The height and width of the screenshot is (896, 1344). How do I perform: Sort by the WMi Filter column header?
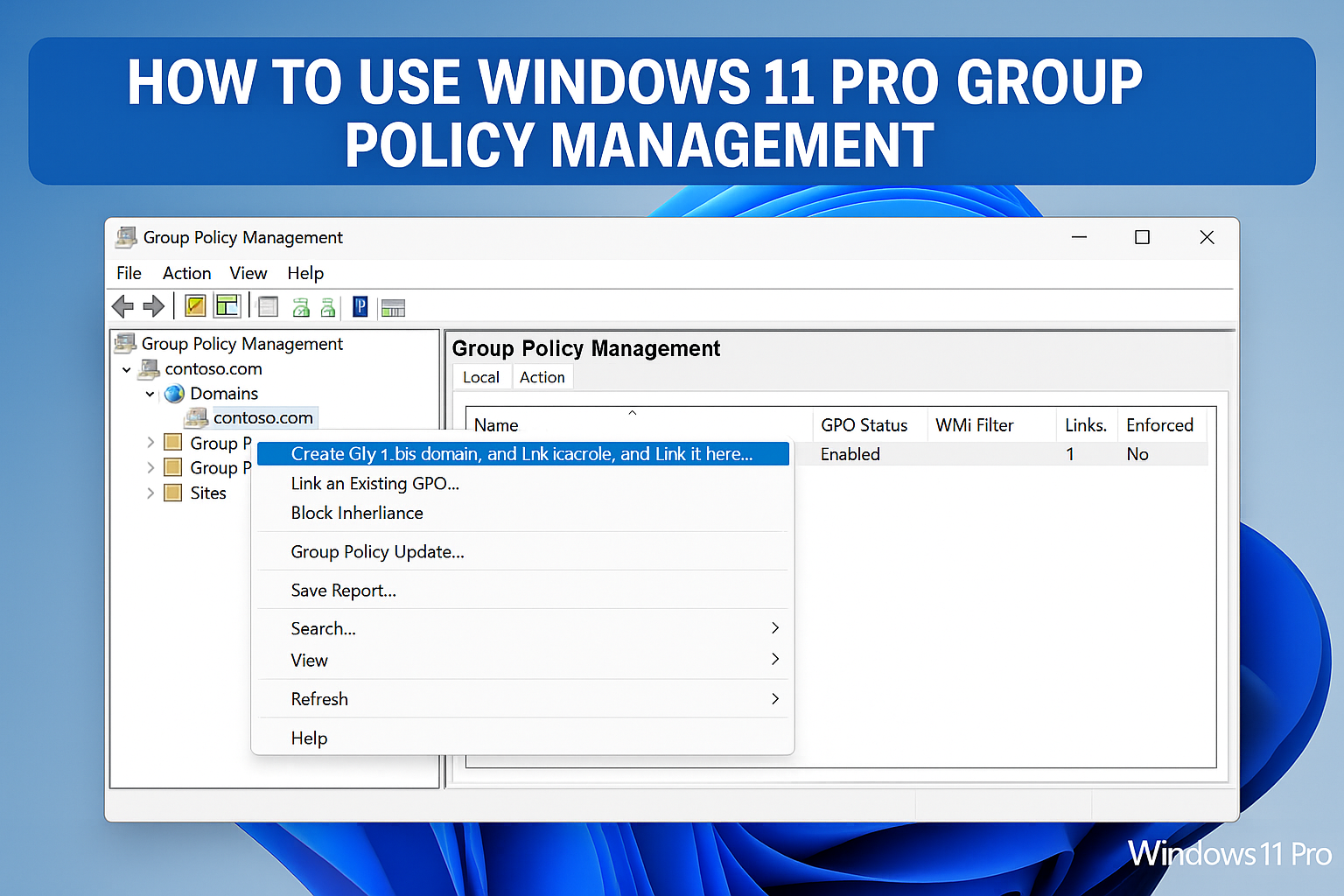(992, 425)
